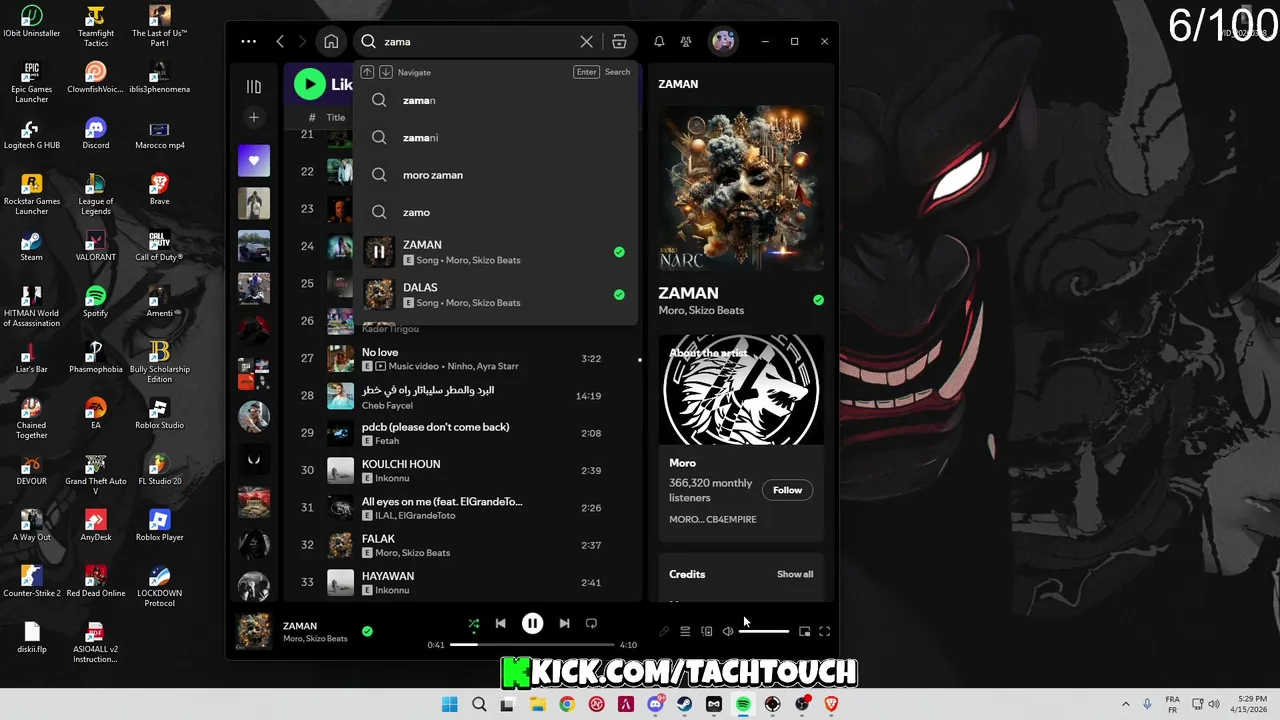Click the big green Play button
Image resolution: width=1280 pixels, height=720 pixels.
point(310,85)
